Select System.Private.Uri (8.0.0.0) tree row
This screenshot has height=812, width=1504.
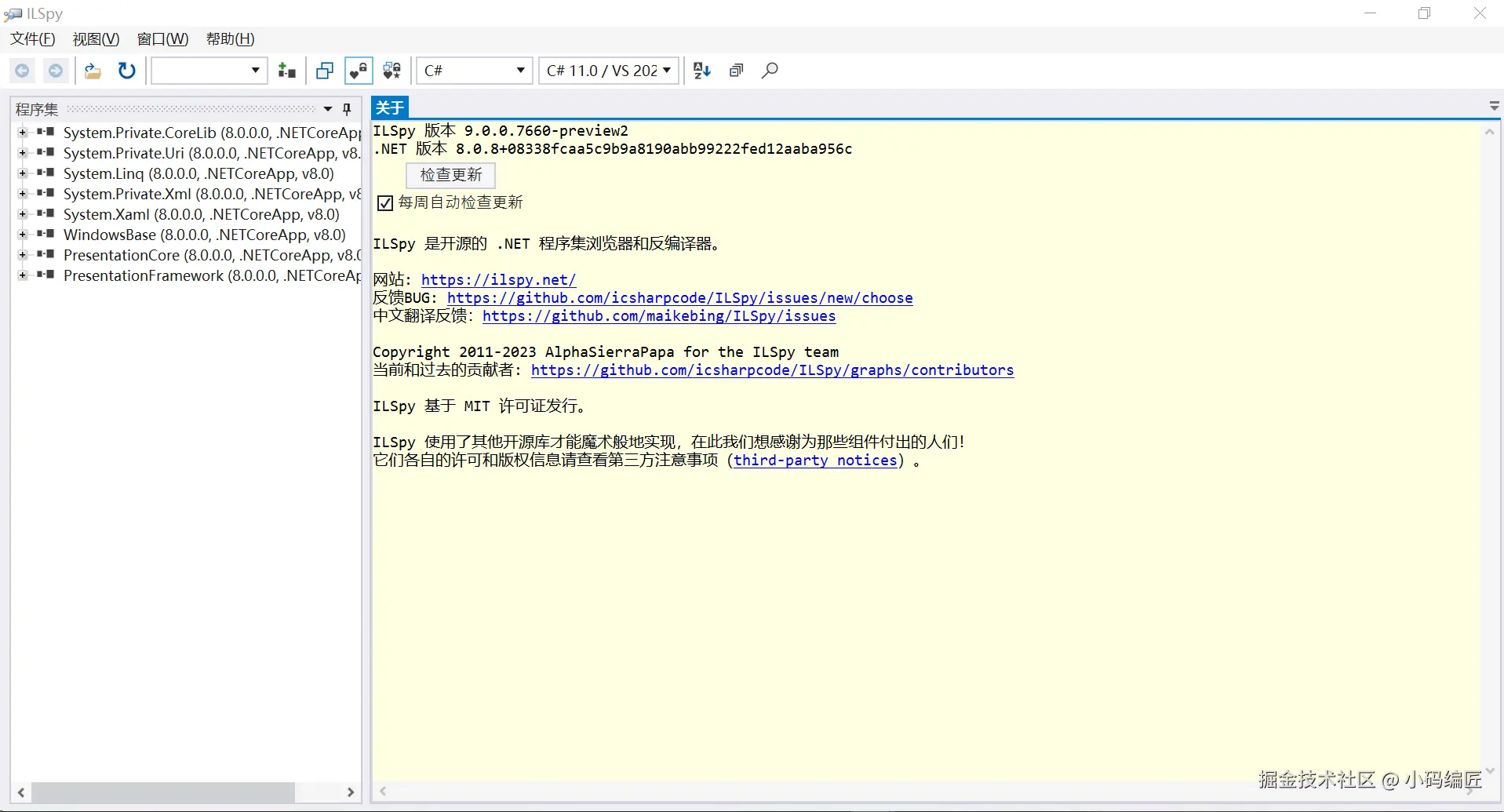tap(212, 153)
